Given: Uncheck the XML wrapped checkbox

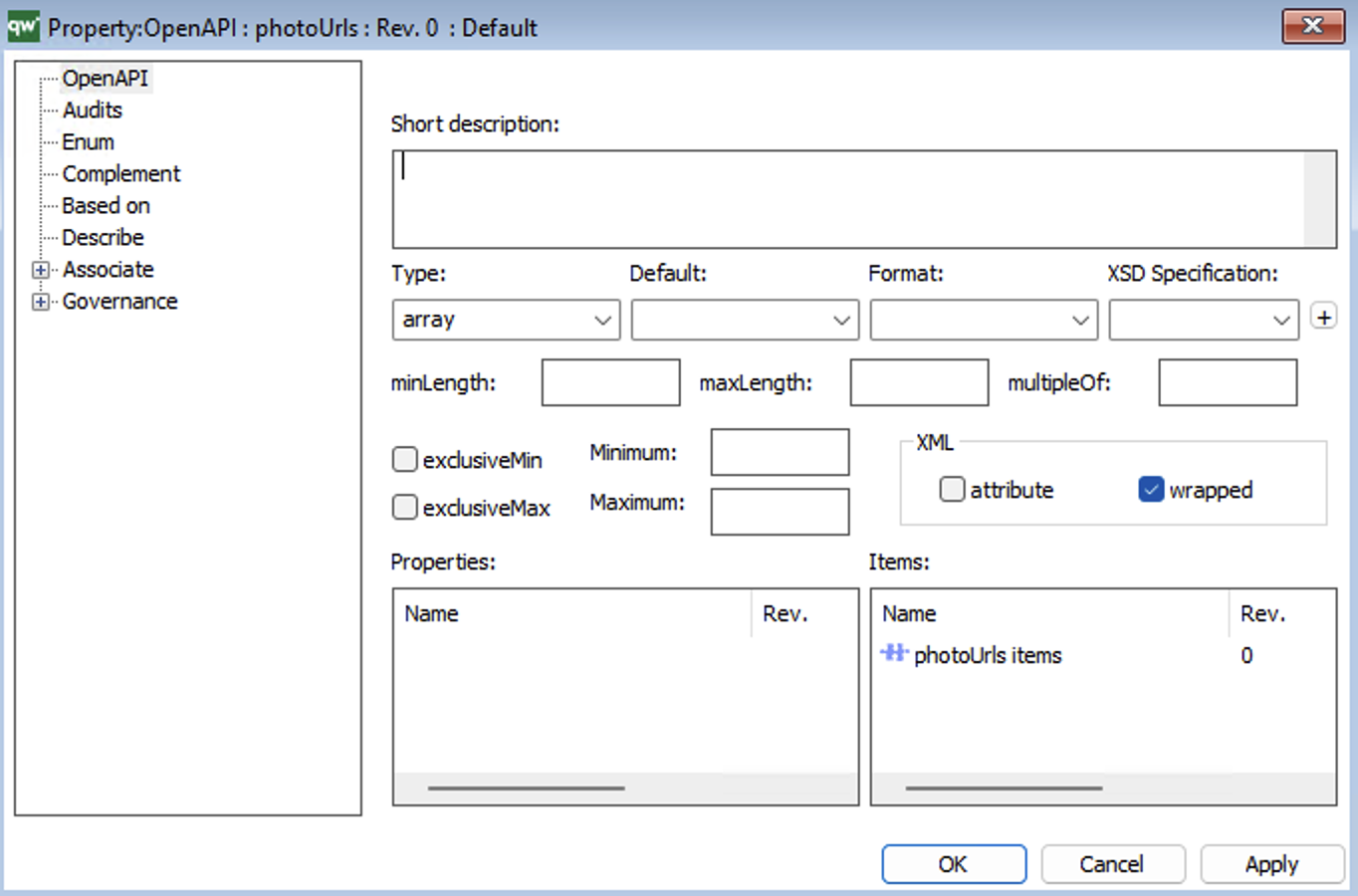Looking at the screenshot, I should tap(1151, 489).
